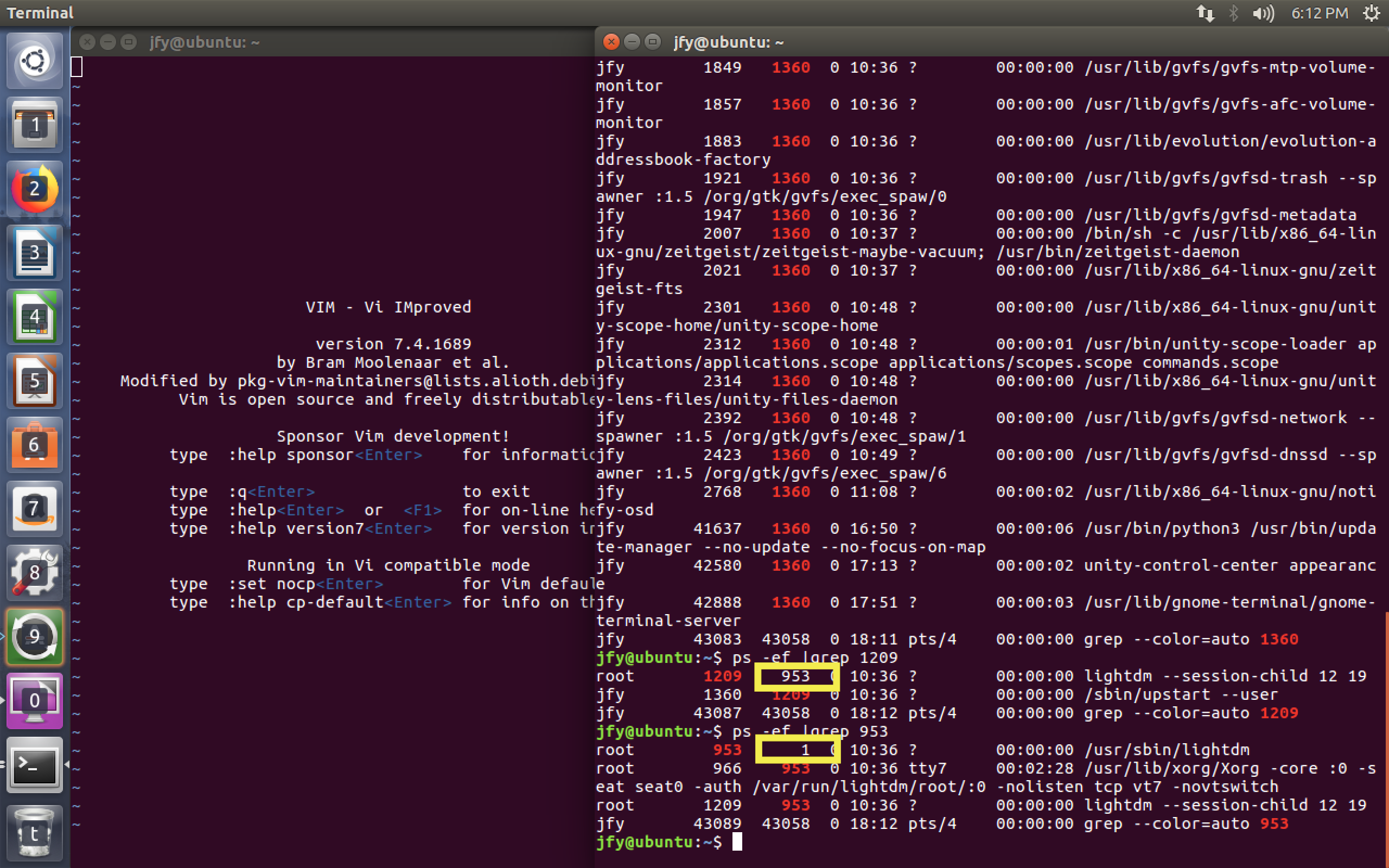Click ':help cp-default<Enter>' text
The height and width of the screenshot is (868, 1389).
[340, 602]
